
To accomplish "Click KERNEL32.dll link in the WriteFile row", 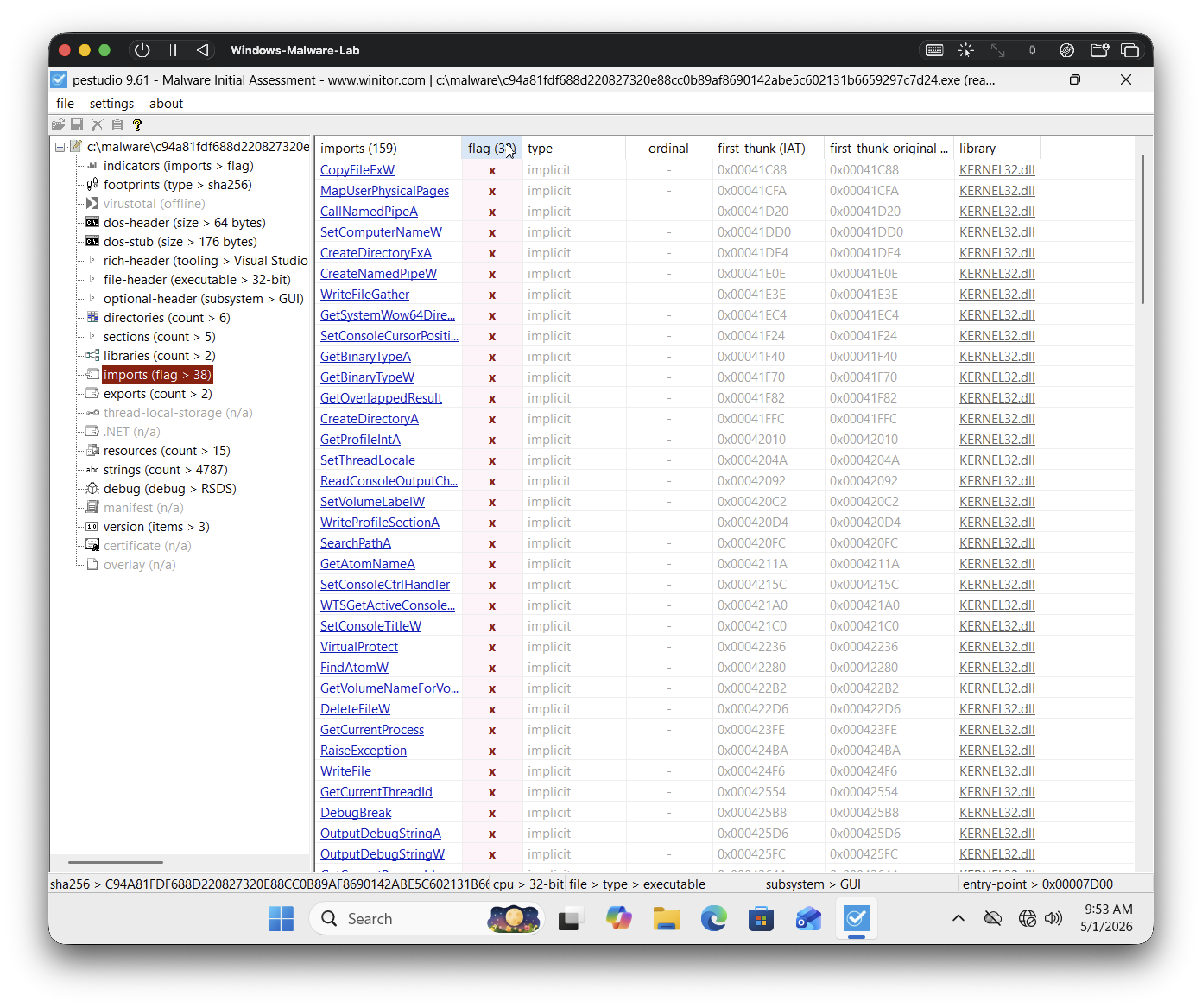I will (997, 771).
